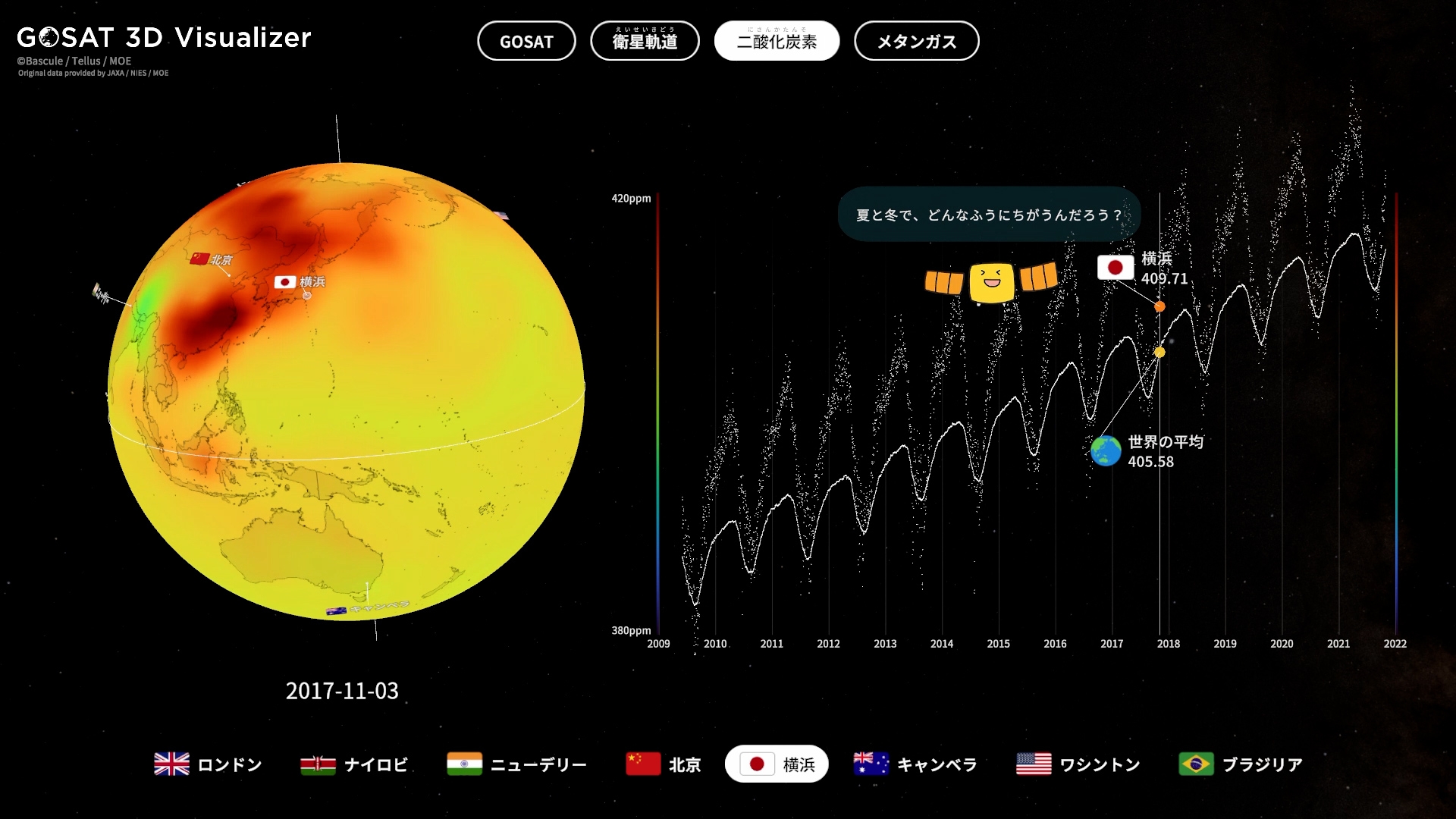Click the 世界の平均 405.58 readout
The width and height of the screenshot is (1456, 819).
pos(1166,451)
